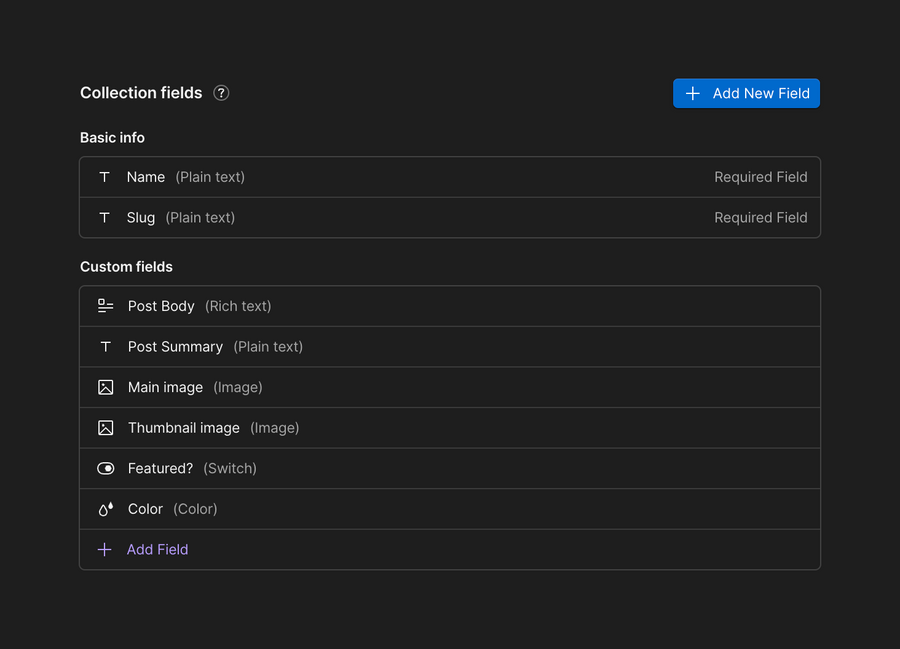Click the Switch icon beside Featured? field
The width and height of the screenshot is (900, 649).
[105, 468]
